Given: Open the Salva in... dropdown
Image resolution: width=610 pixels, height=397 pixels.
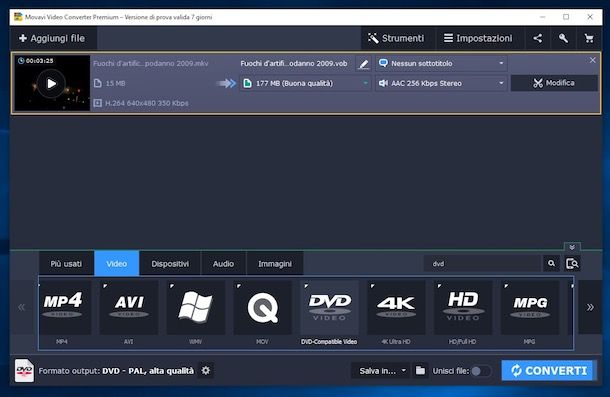Looking at the screenshot, I should [x=380, y=371].
